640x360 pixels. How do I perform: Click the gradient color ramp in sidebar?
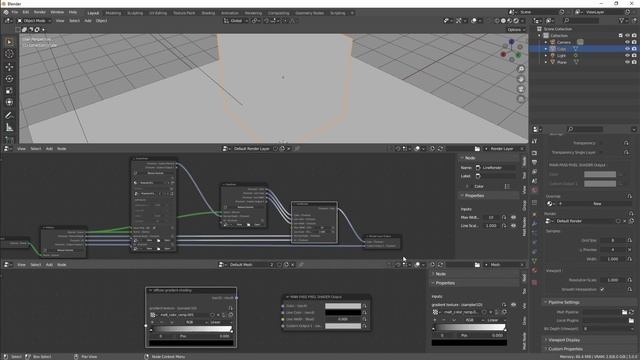point(469,328)
